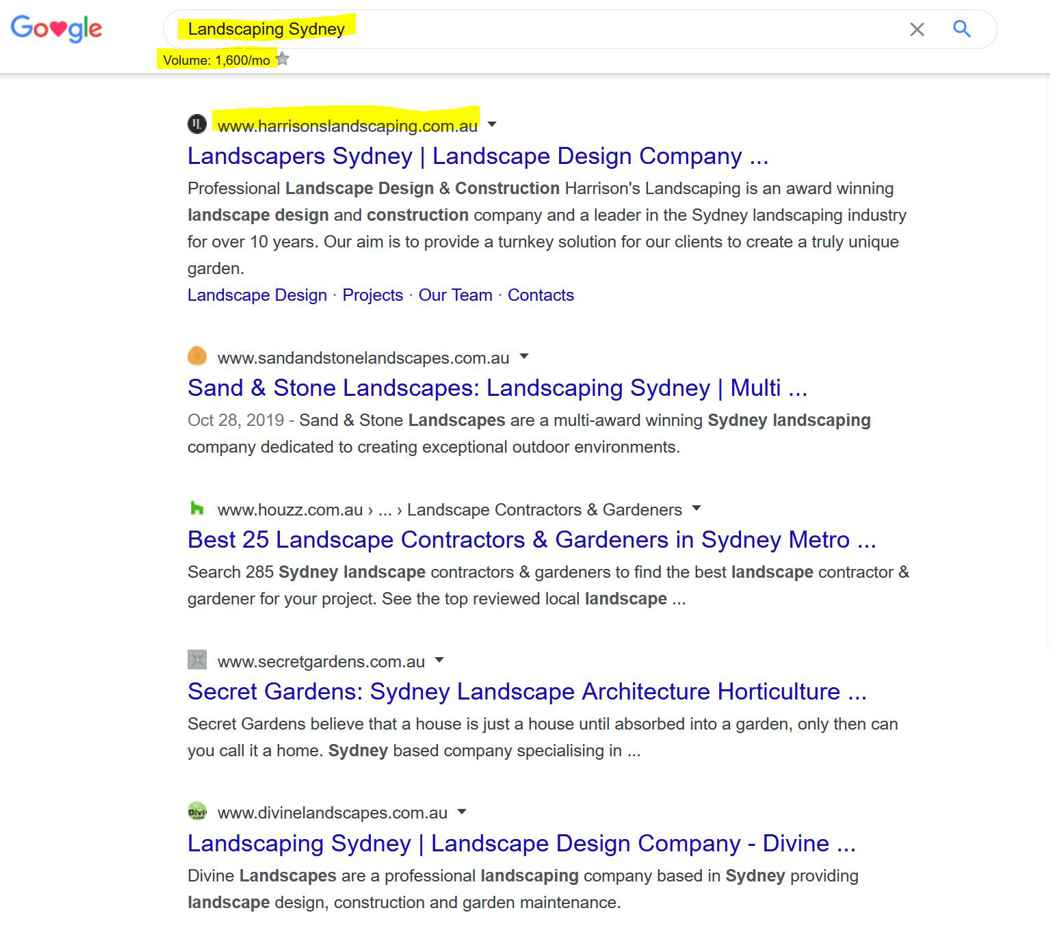Click the highlighted Volume 1,600/mo label
1050x937 pixels.
click(216, 59)
